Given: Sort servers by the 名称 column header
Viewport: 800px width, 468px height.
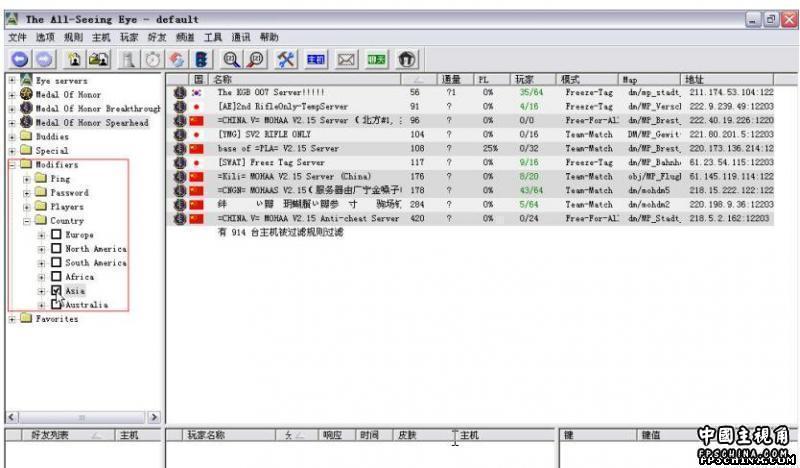Looking at the screenshot, I should click(x=305, y=80).
